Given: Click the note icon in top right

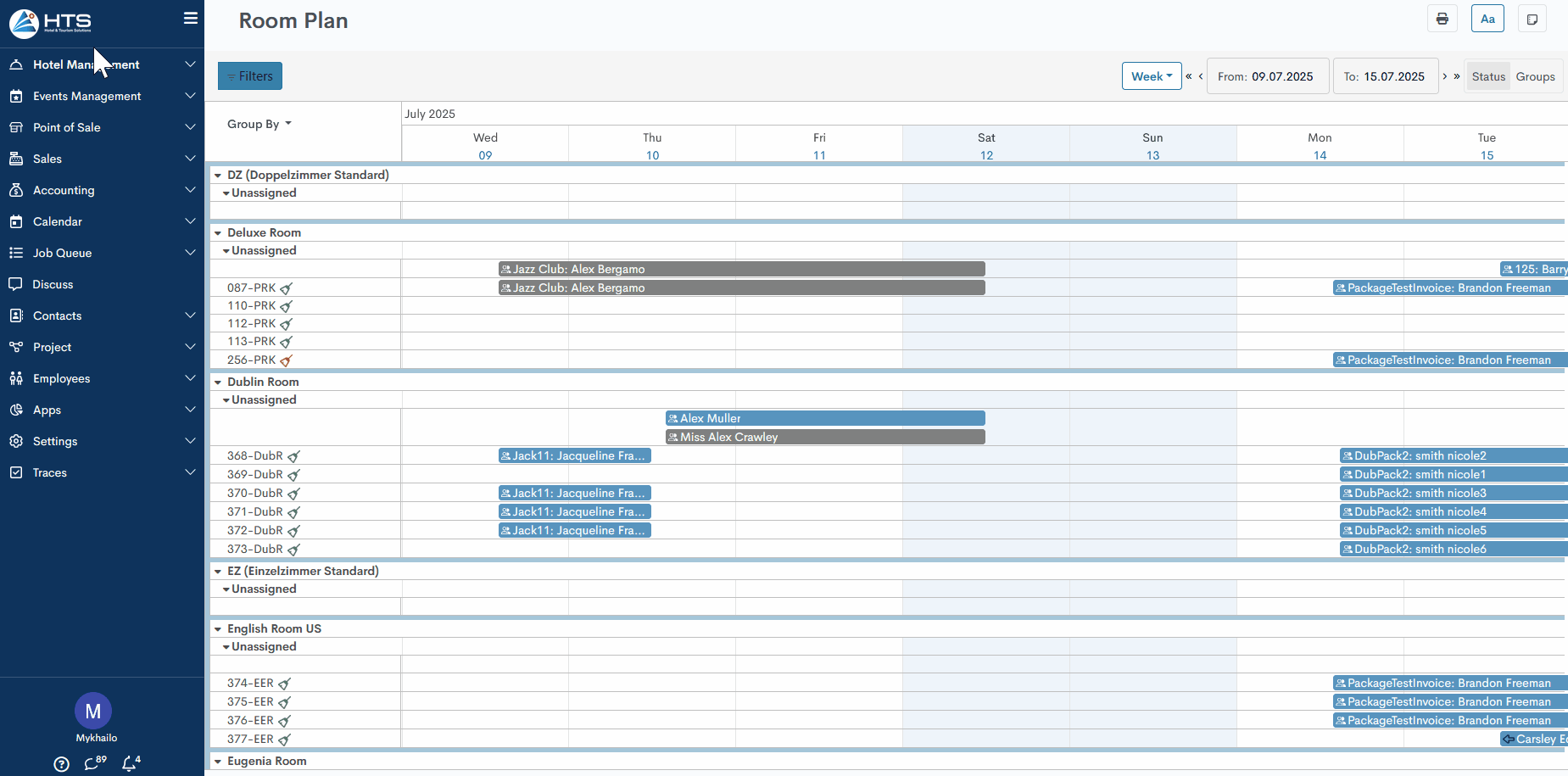Looking at the screenshot, I should coord(1532,19).
